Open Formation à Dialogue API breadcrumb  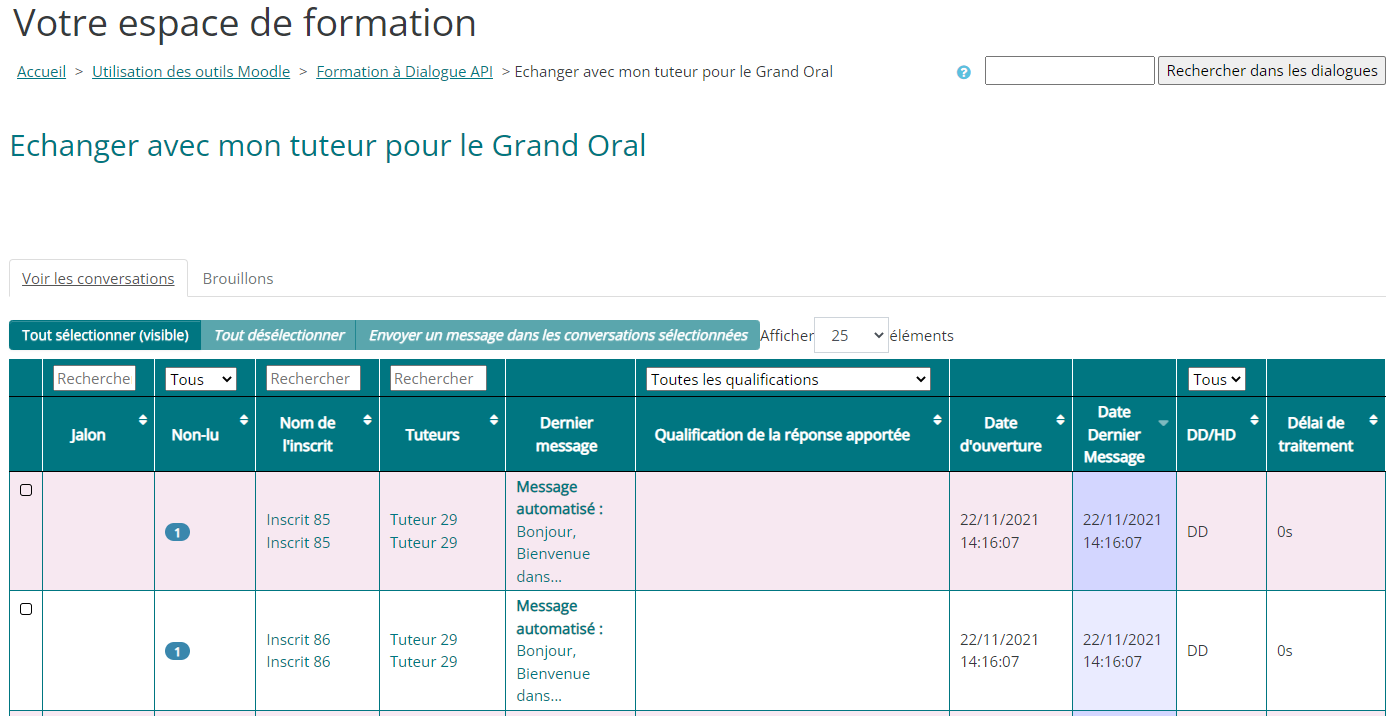[404, 72]
